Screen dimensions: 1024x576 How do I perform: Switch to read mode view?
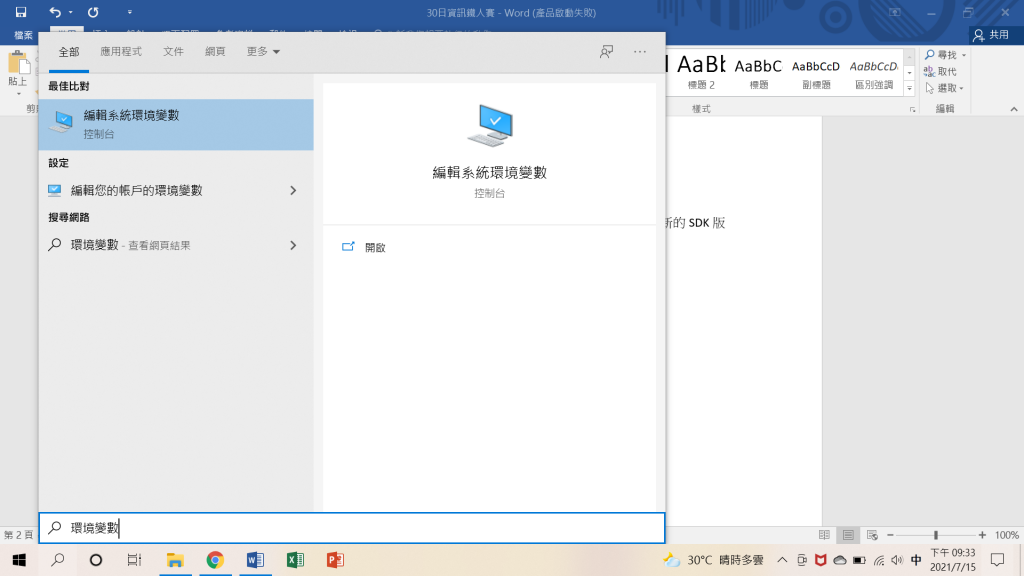824,535
